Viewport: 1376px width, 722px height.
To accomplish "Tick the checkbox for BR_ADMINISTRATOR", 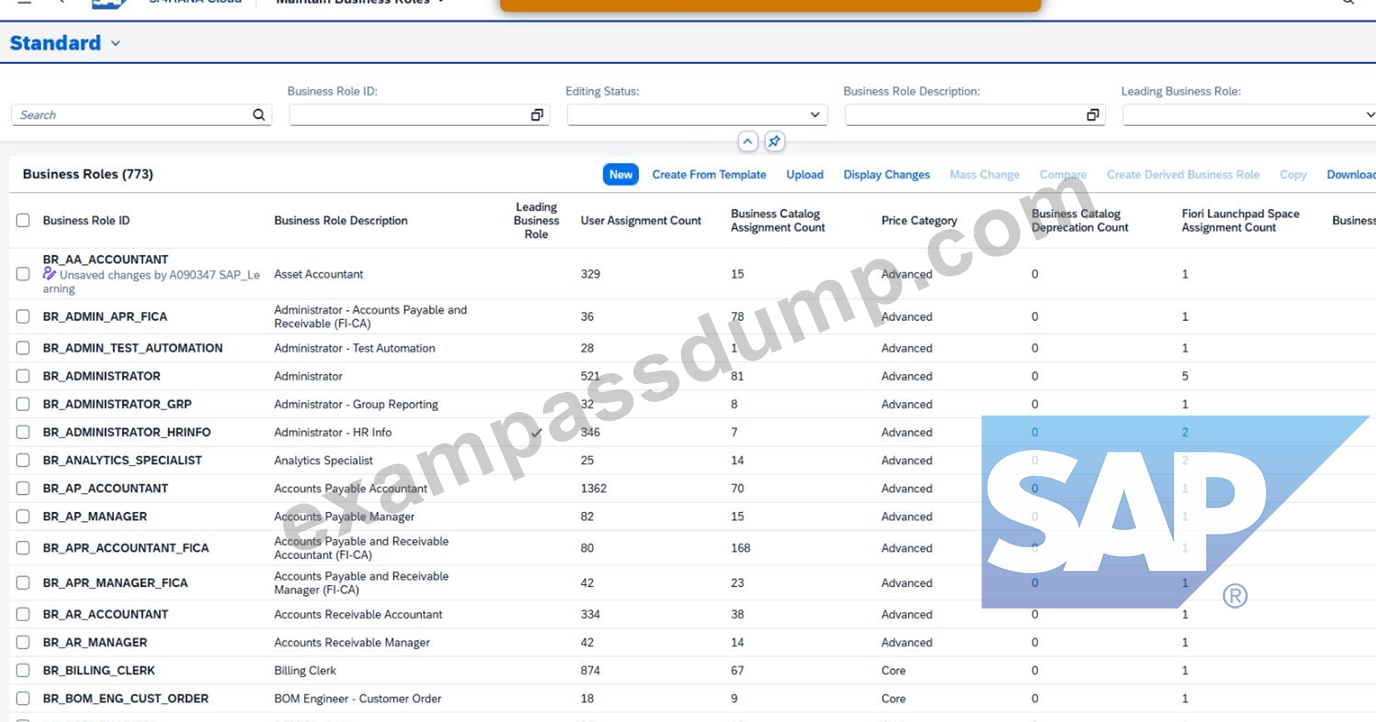I will (x=23, y=376).
